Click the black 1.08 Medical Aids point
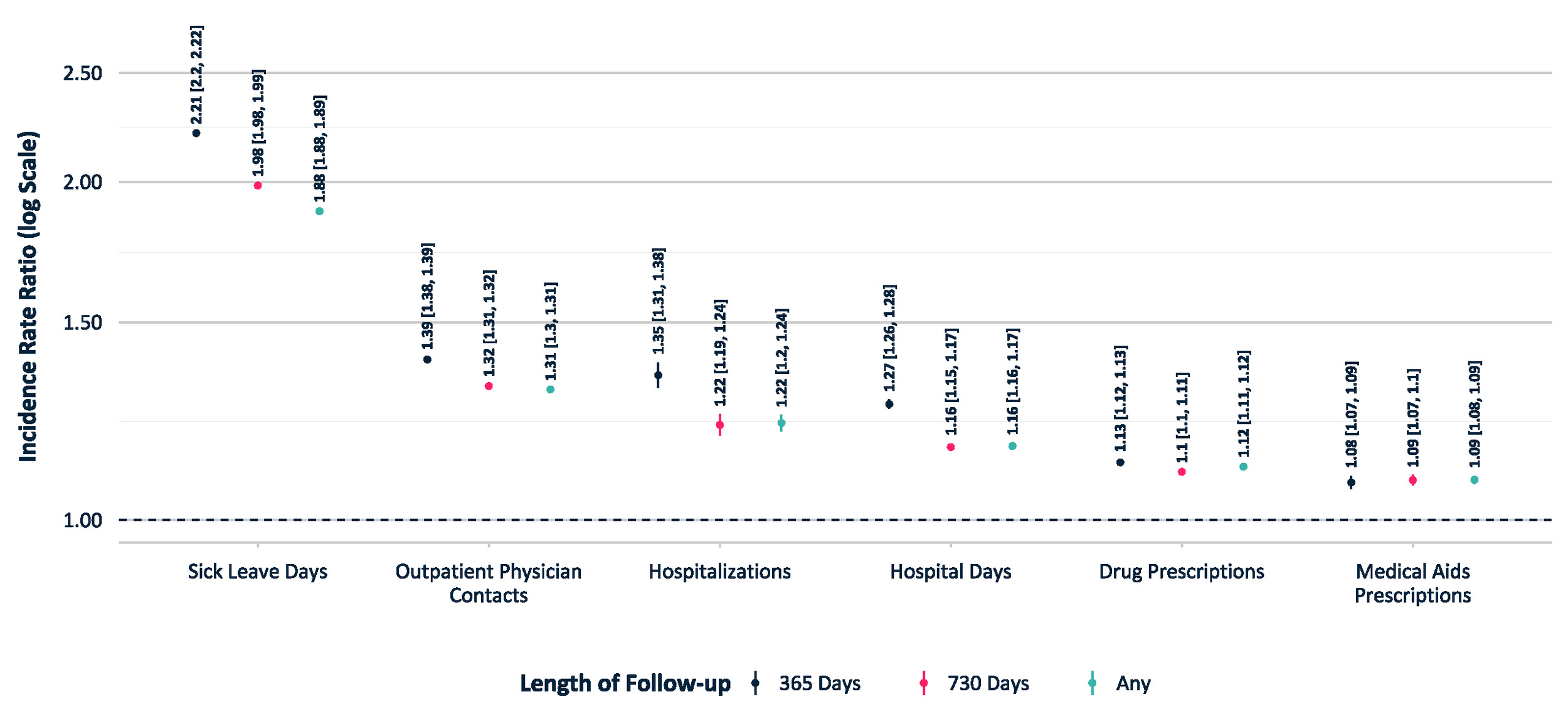 click(x=1351, y=482)
